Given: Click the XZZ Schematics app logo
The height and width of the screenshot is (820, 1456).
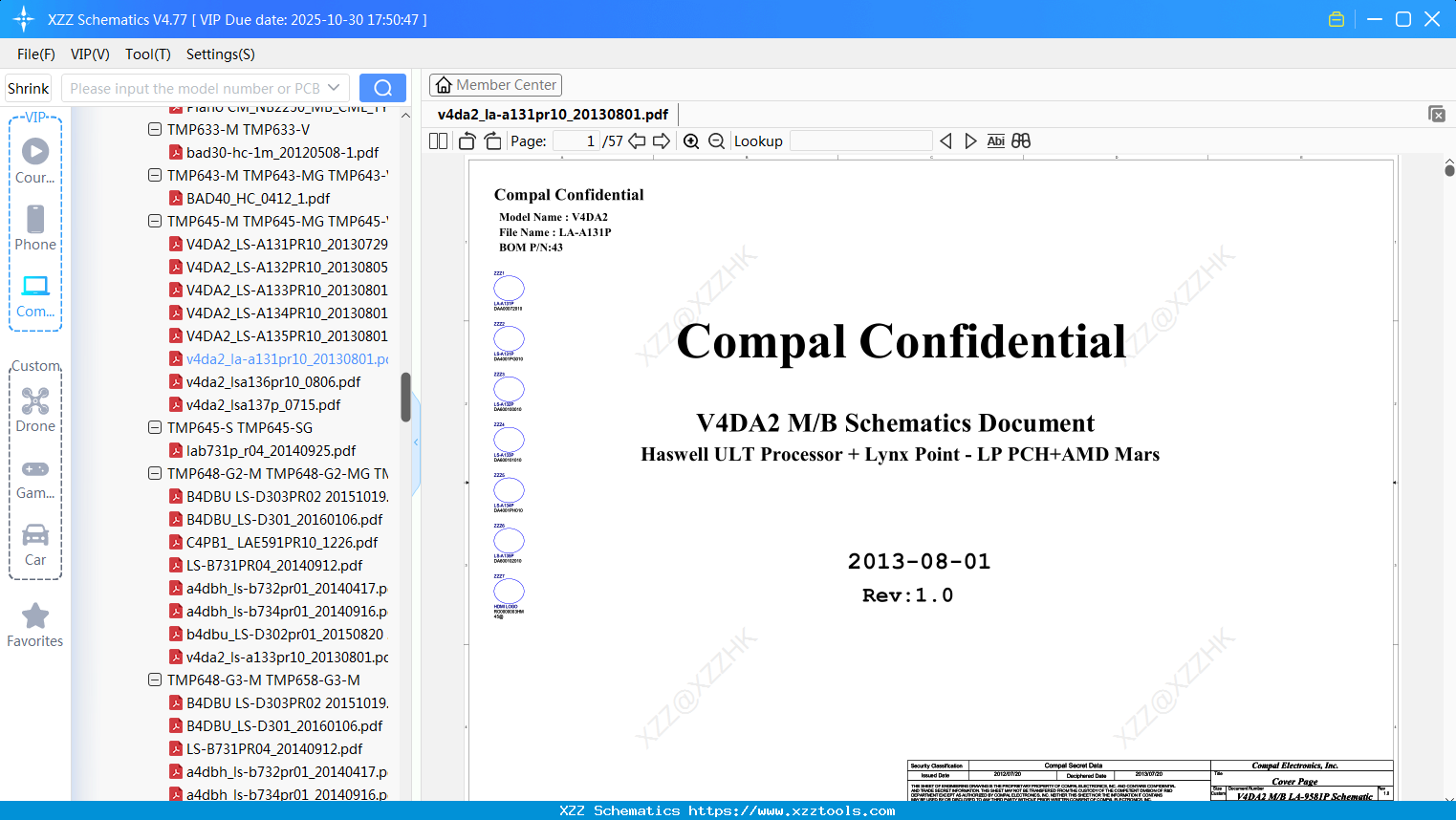Looking at the screenshot, I should [x=24, y=19].
